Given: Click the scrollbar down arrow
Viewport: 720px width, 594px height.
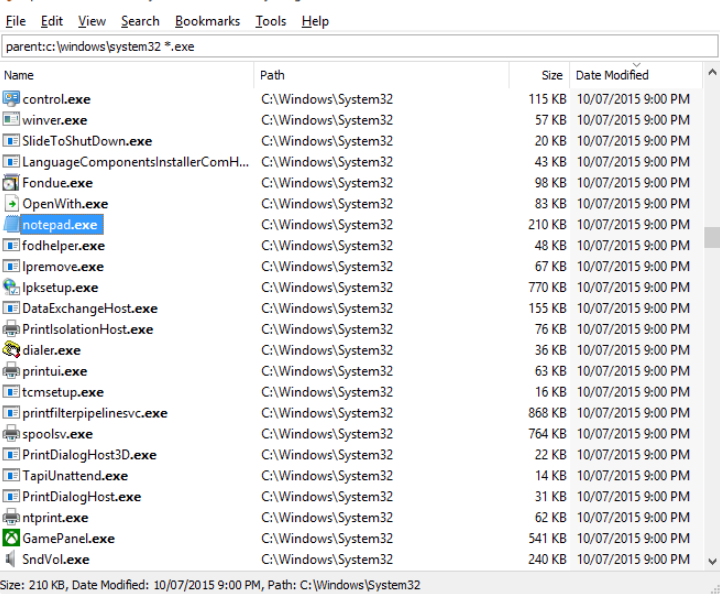Looking at the screenshot, I should pos(712,561).
